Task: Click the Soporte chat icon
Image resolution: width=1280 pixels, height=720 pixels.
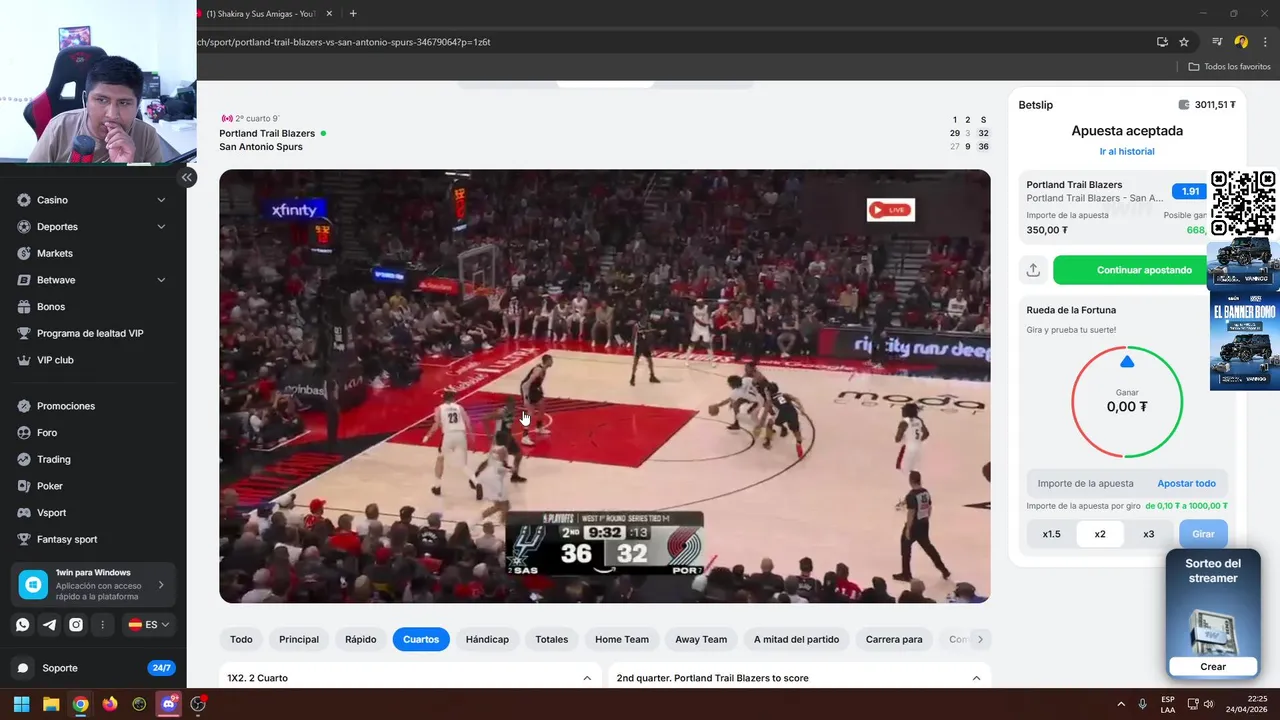Action: 23,668
